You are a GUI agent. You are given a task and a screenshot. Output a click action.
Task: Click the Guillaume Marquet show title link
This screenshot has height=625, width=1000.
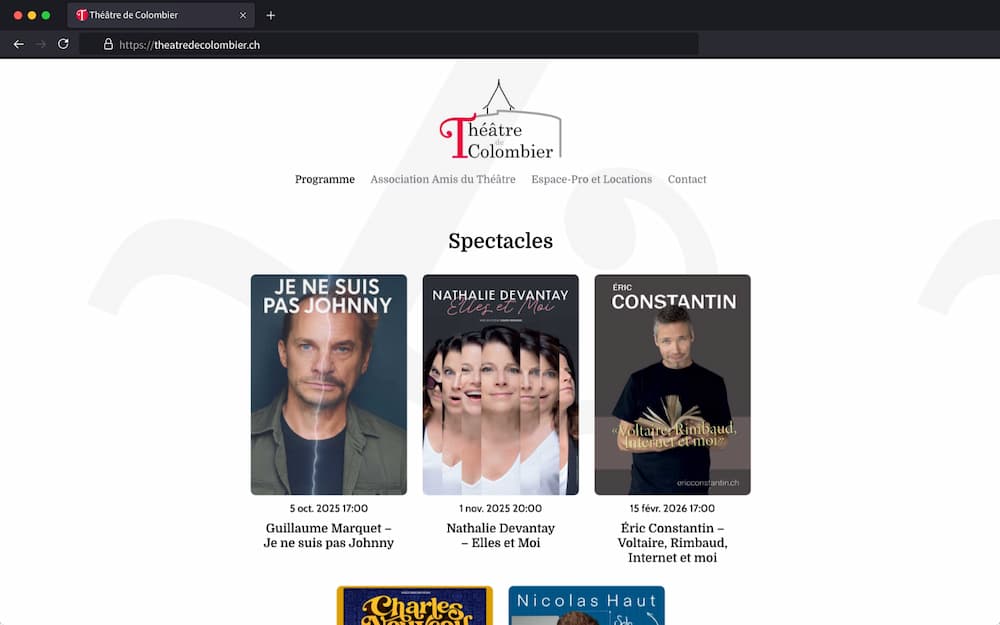[x=328, y=536]
